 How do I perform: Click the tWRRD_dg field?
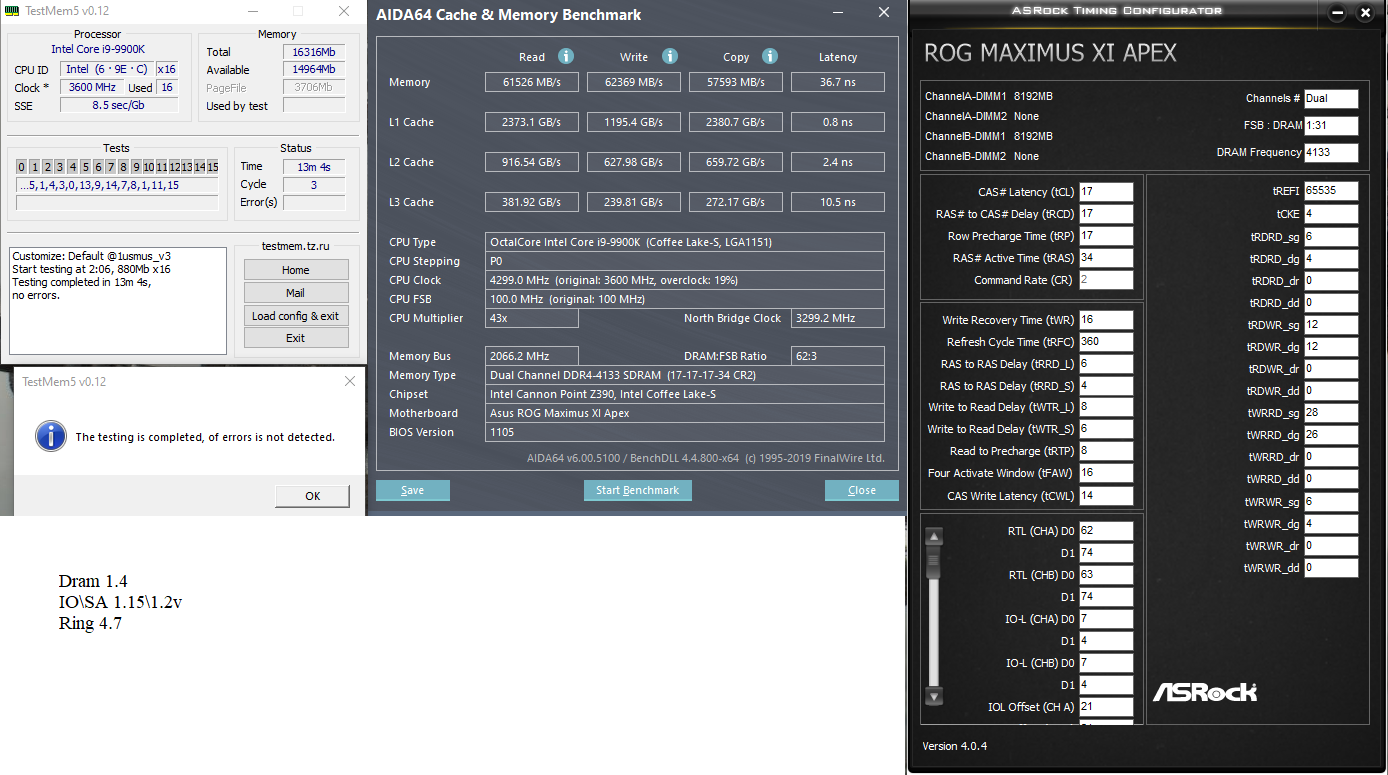[1331, 435]
